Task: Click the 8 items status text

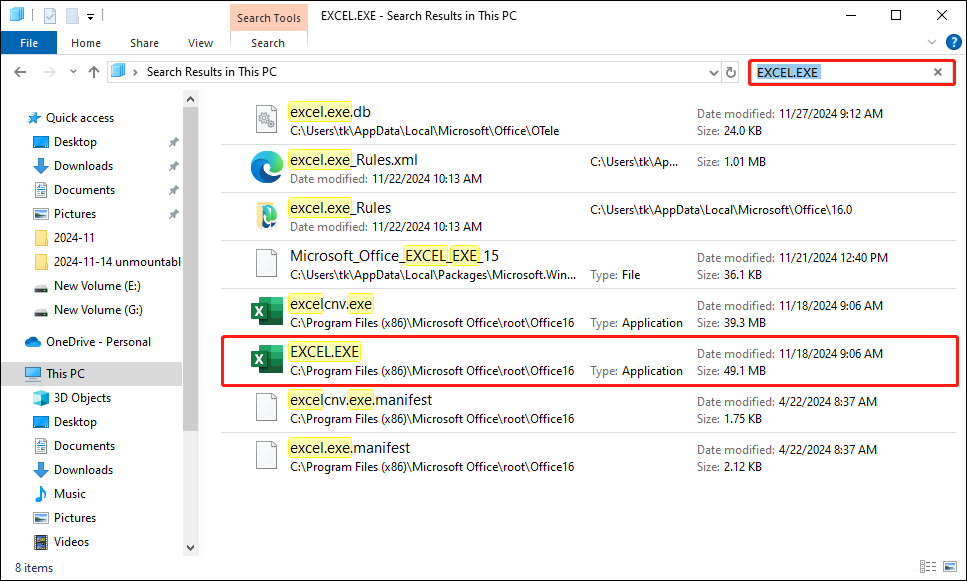Action: pyautogui.click(x=34, y=568)
